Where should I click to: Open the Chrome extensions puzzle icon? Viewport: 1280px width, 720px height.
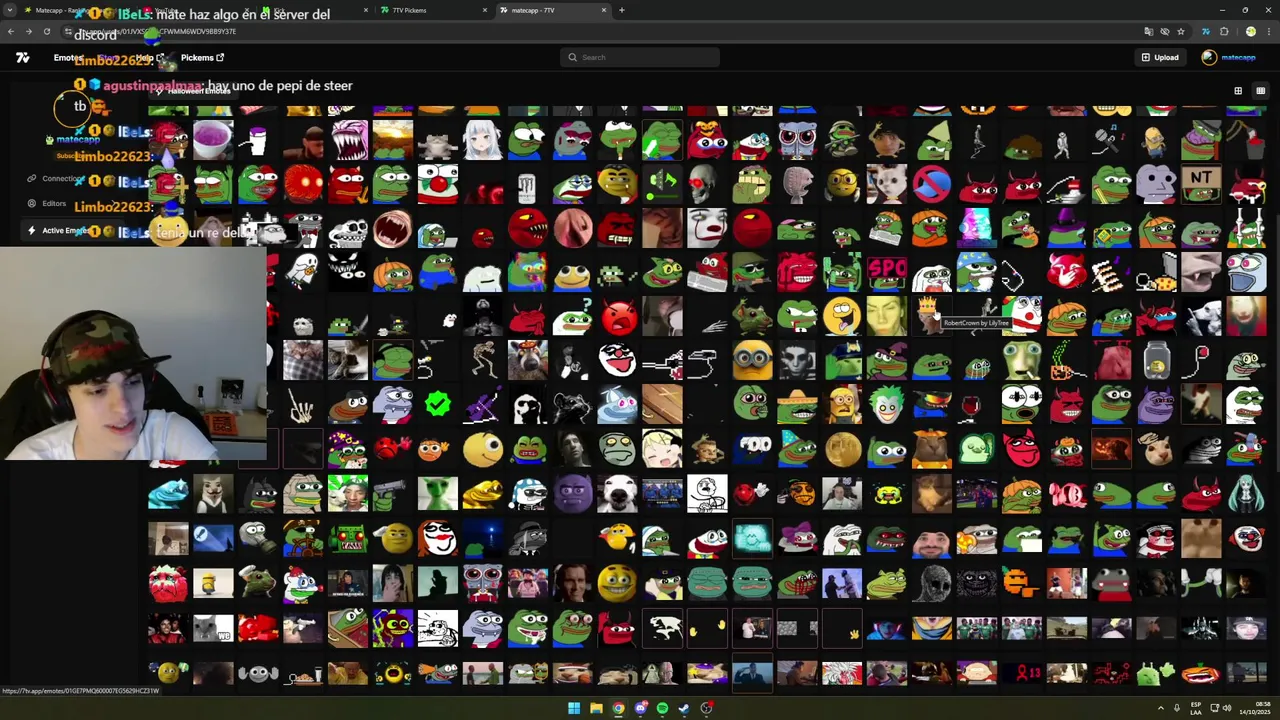pos(1224,31)
